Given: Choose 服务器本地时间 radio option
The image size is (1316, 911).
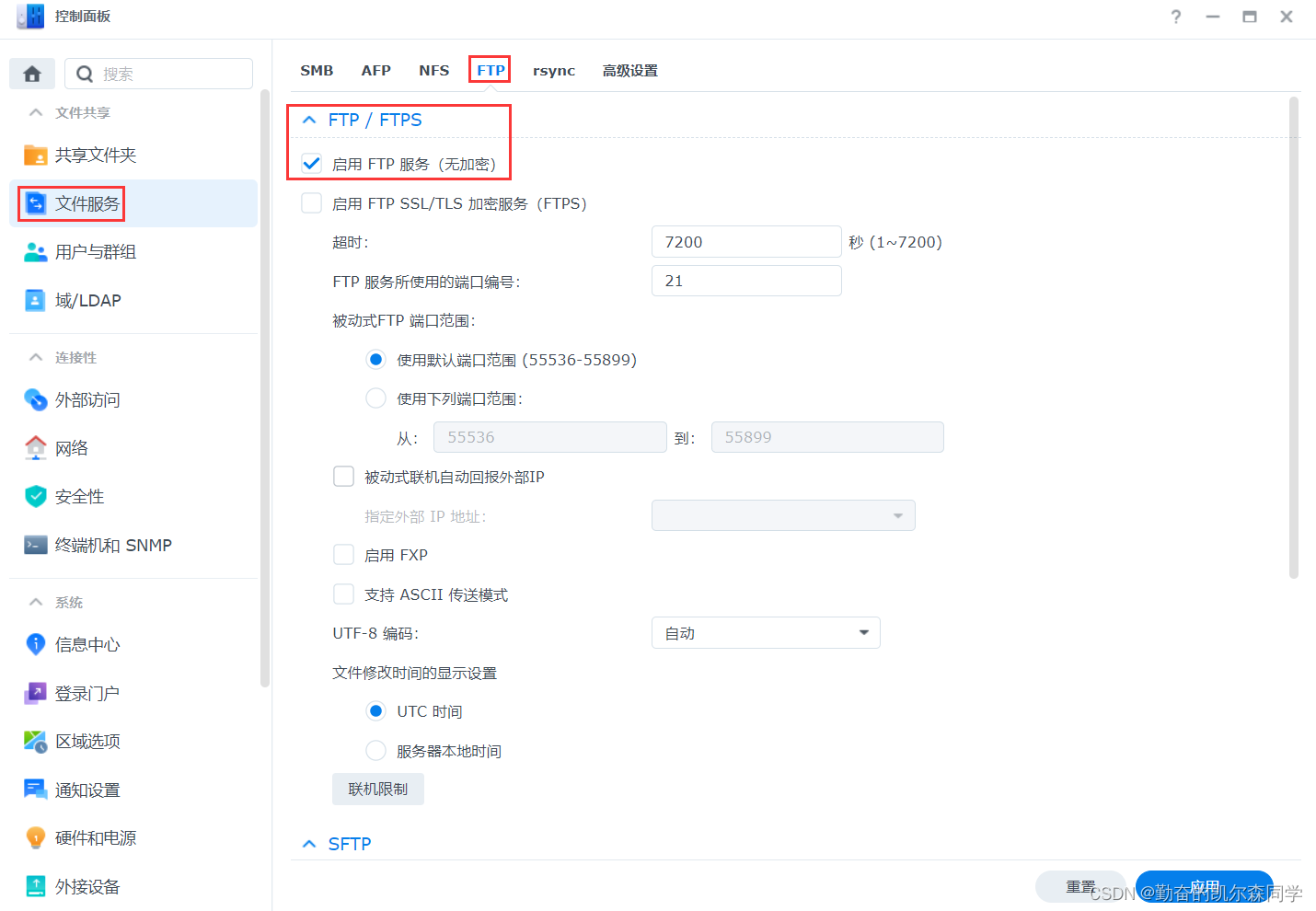Looking at the screenshot, I should point(375,750).
